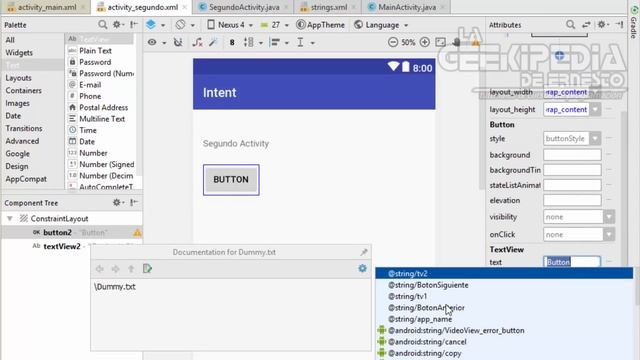Select Containers palette category
640x360 pixels.
(23, 91)
